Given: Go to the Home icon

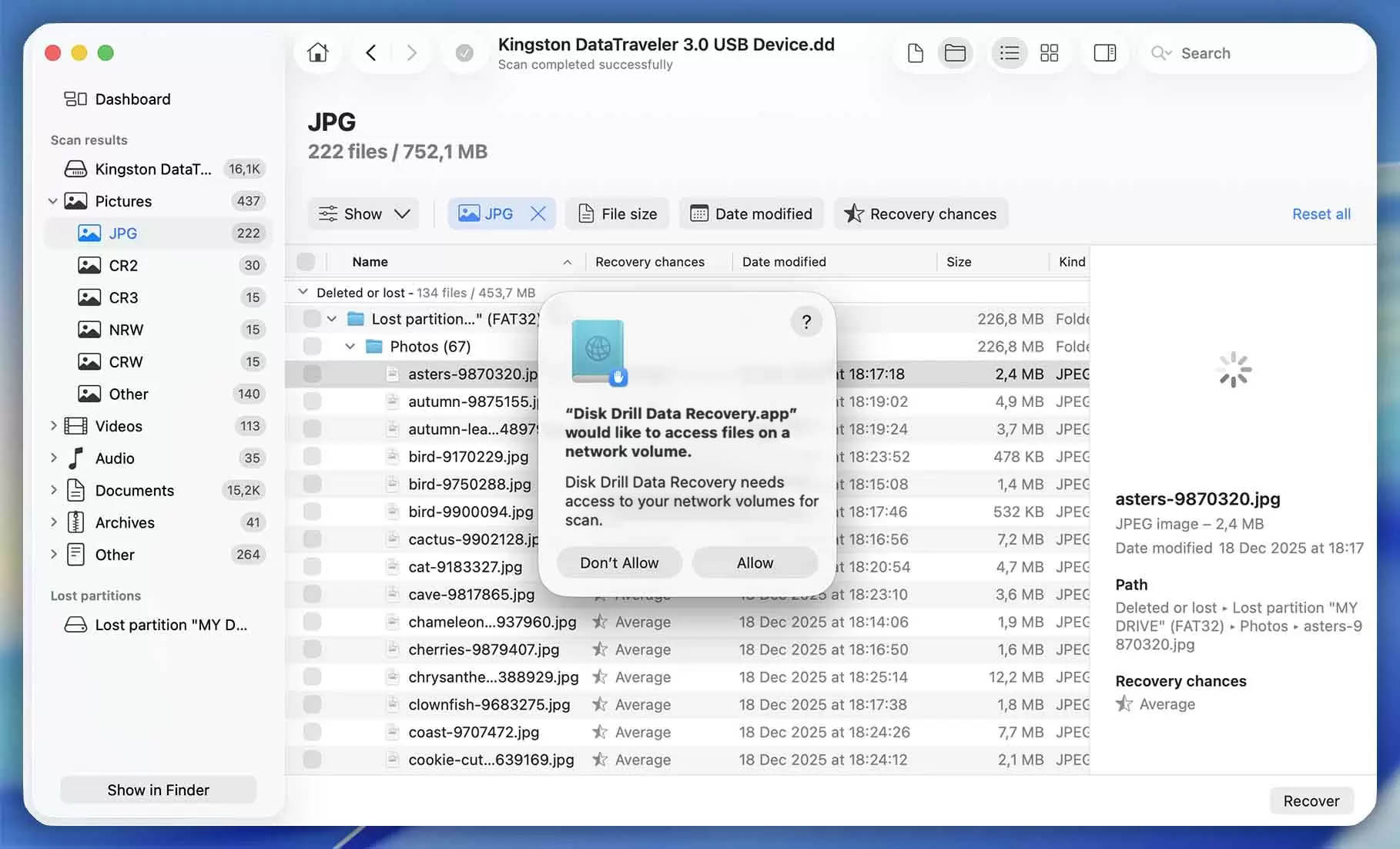Looking at the screenshot, I should (317, 52).
